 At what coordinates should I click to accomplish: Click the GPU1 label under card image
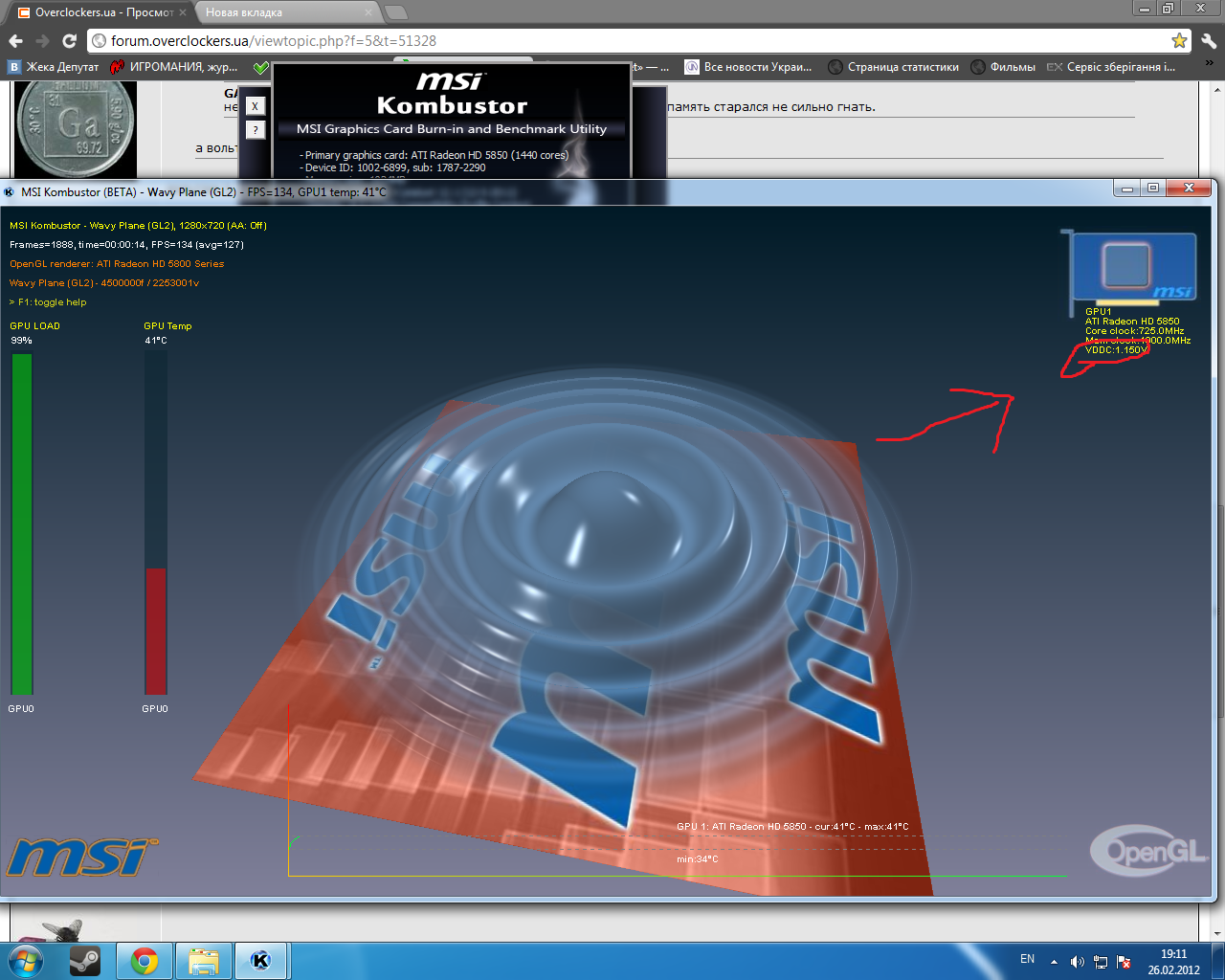1098,312
